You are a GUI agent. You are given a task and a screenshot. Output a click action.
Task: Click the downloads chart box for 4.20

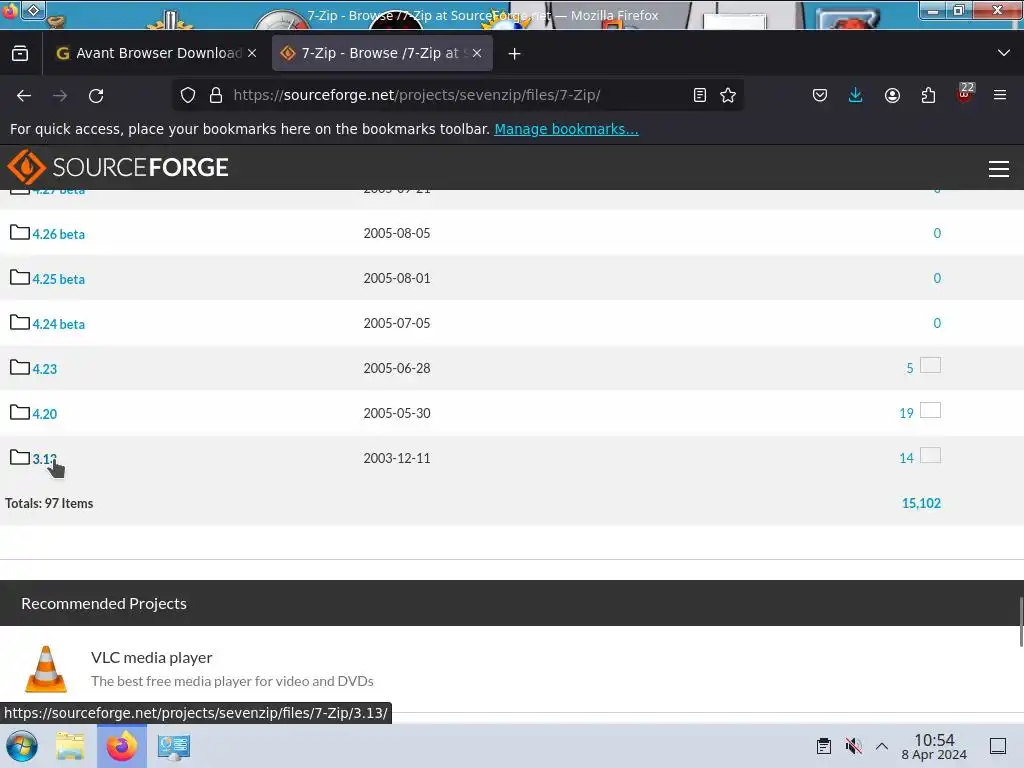point(931,410)
